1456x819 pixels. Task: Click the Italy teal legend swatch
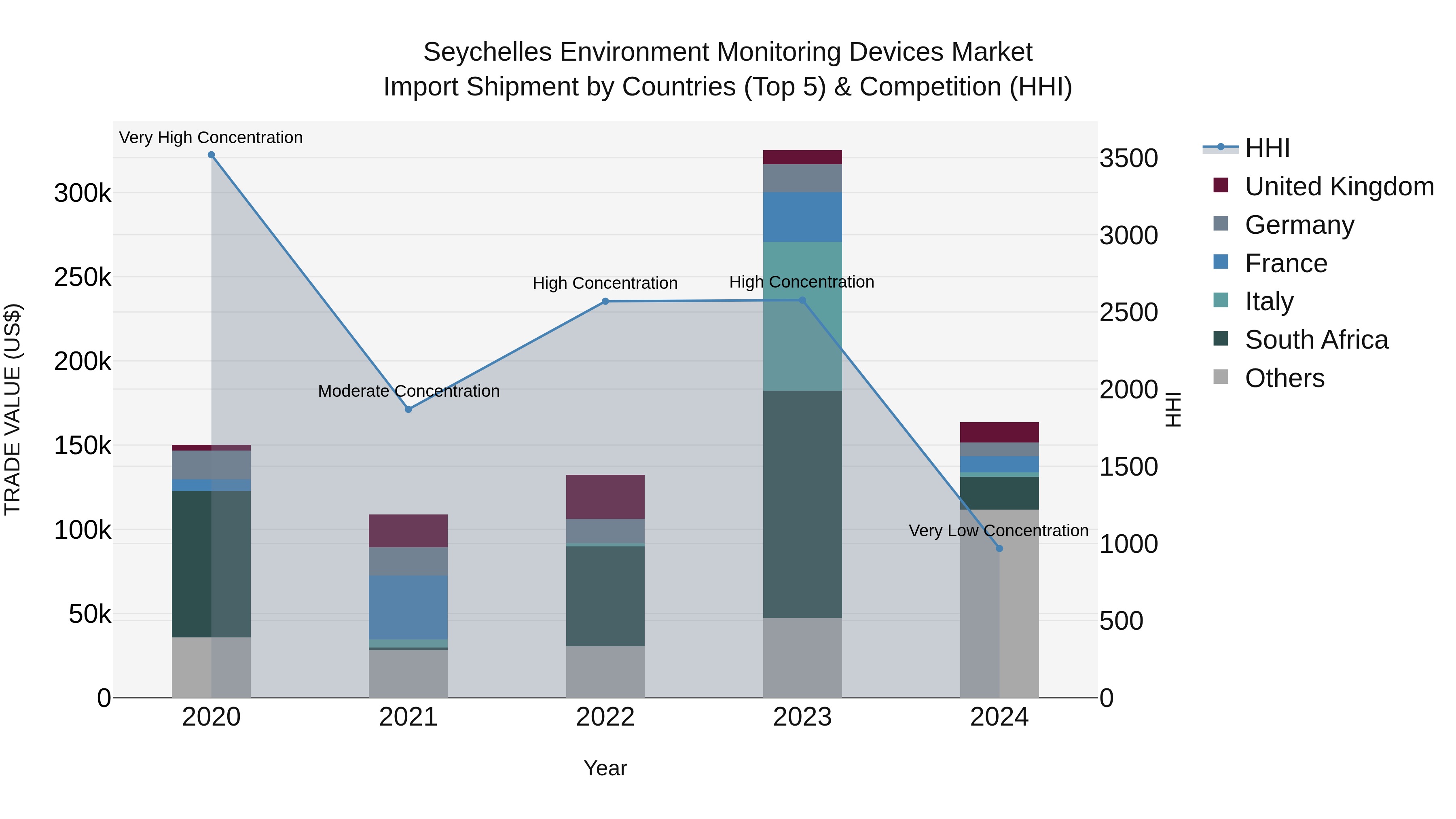click(x=1221, y=300)
